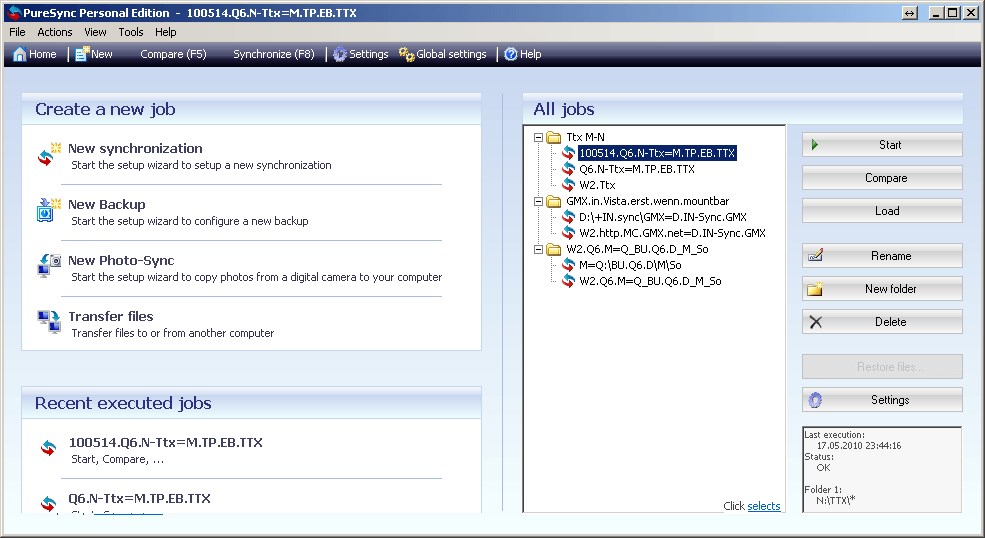Click sync icon beside D:\+IN.sync\GMX job
The image size is (985, 538).
click(569, 217)
